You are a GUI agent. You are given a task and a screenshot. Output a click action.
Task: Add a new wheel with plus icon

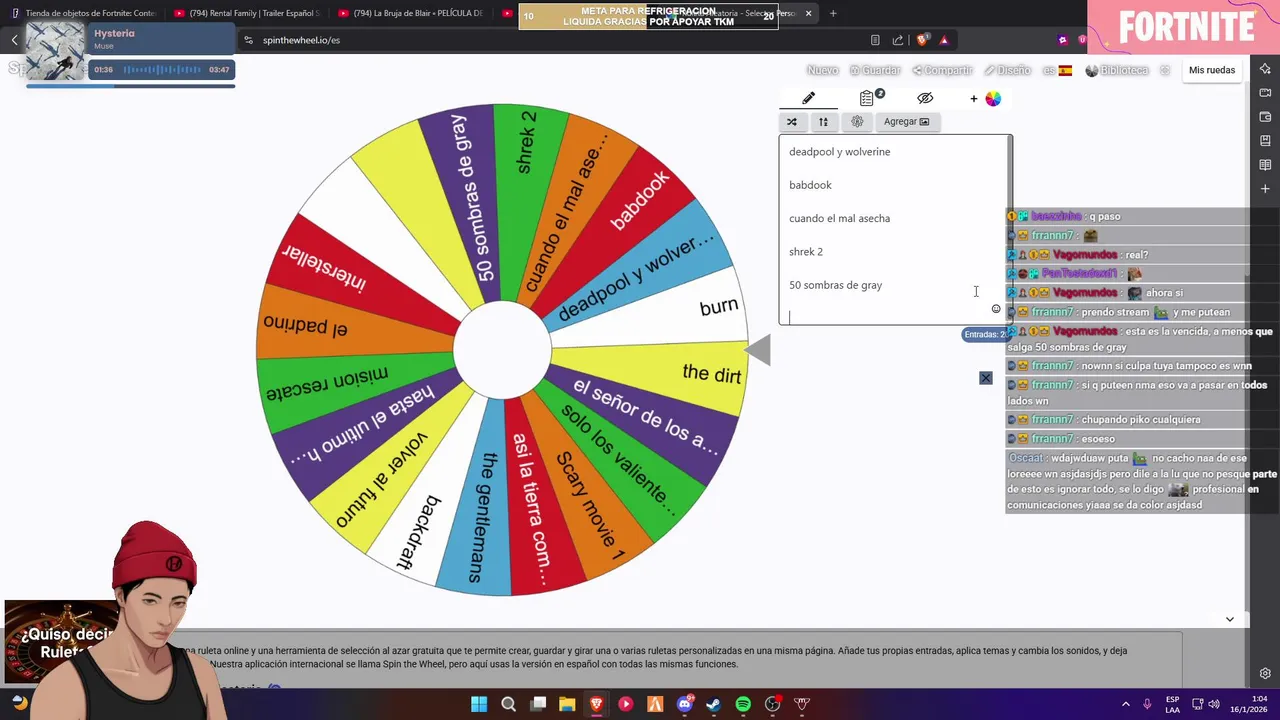[x=974, y=98]
